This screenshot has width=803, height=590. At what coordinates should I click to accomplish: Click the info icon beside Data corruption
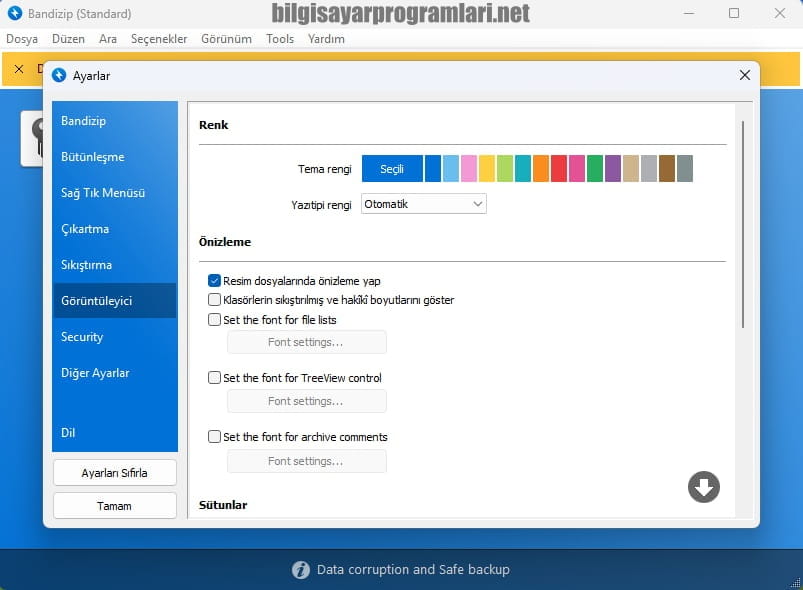click(x=301, y=570)
